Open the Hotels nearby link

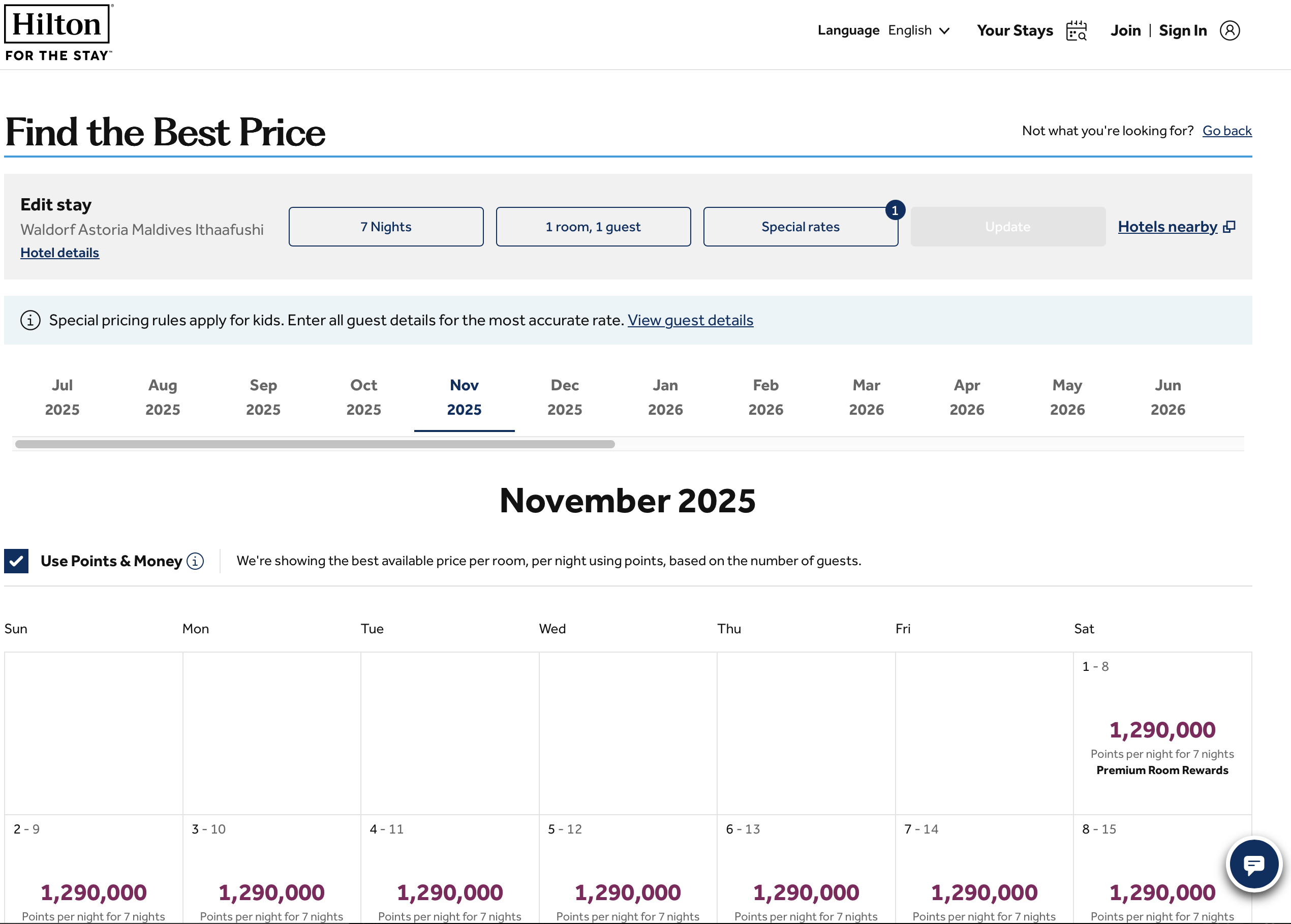1167,227
